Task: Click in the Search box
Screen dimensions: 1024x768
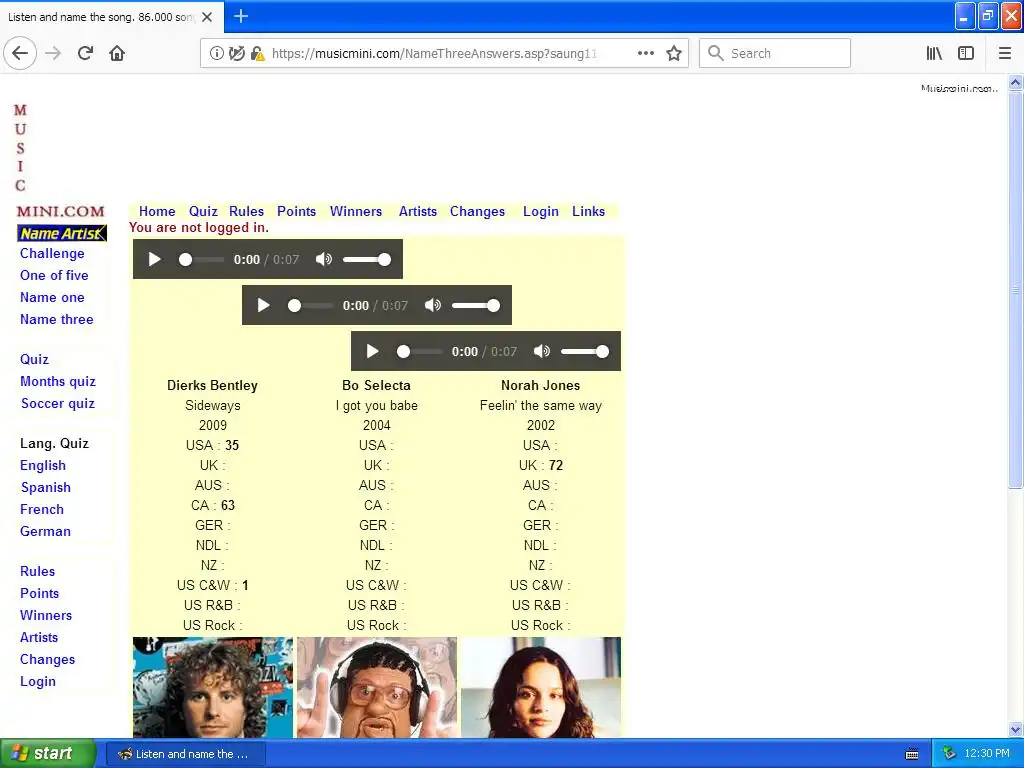Action: (775, 53)
